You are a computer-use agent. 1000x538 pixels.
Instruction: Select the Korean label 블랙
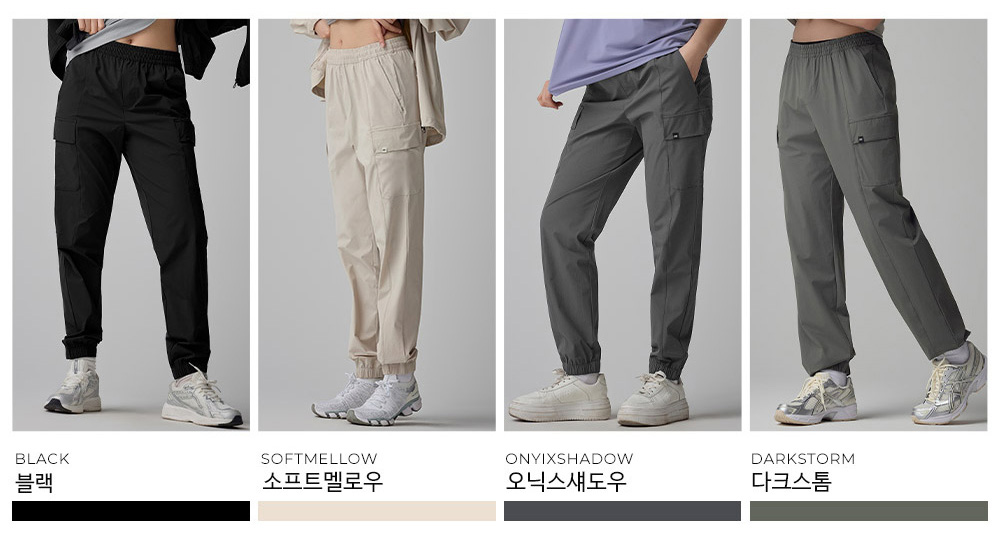34,482
